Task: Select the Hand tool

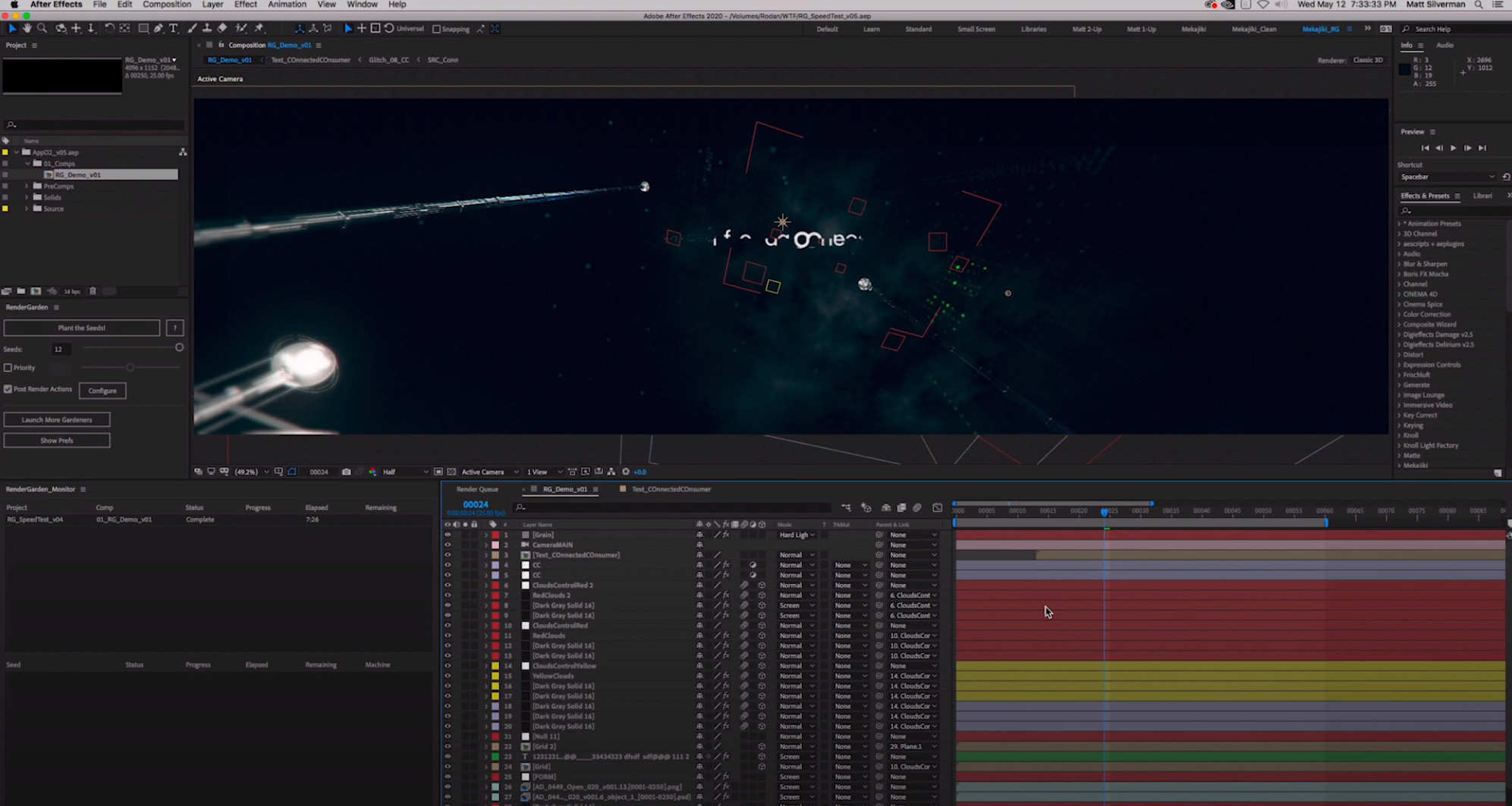Action: coord(27,28)
